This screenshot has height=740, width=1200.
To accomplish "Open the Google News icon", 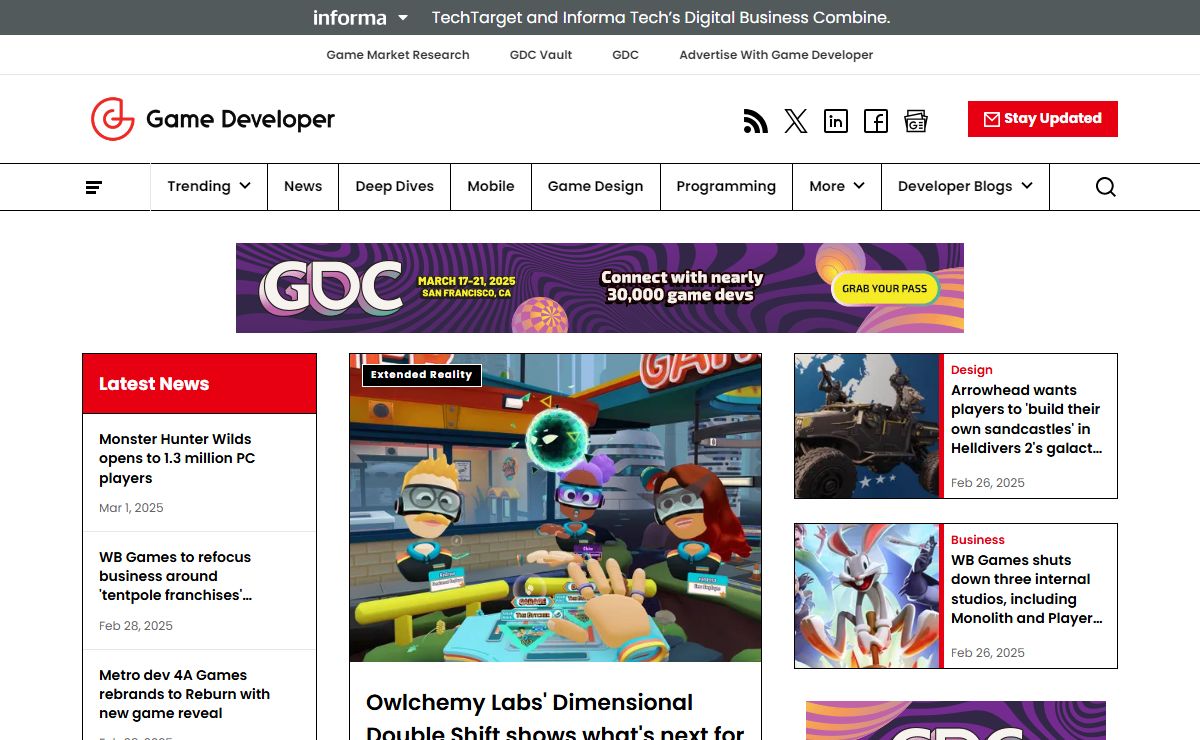I will 916,121.
